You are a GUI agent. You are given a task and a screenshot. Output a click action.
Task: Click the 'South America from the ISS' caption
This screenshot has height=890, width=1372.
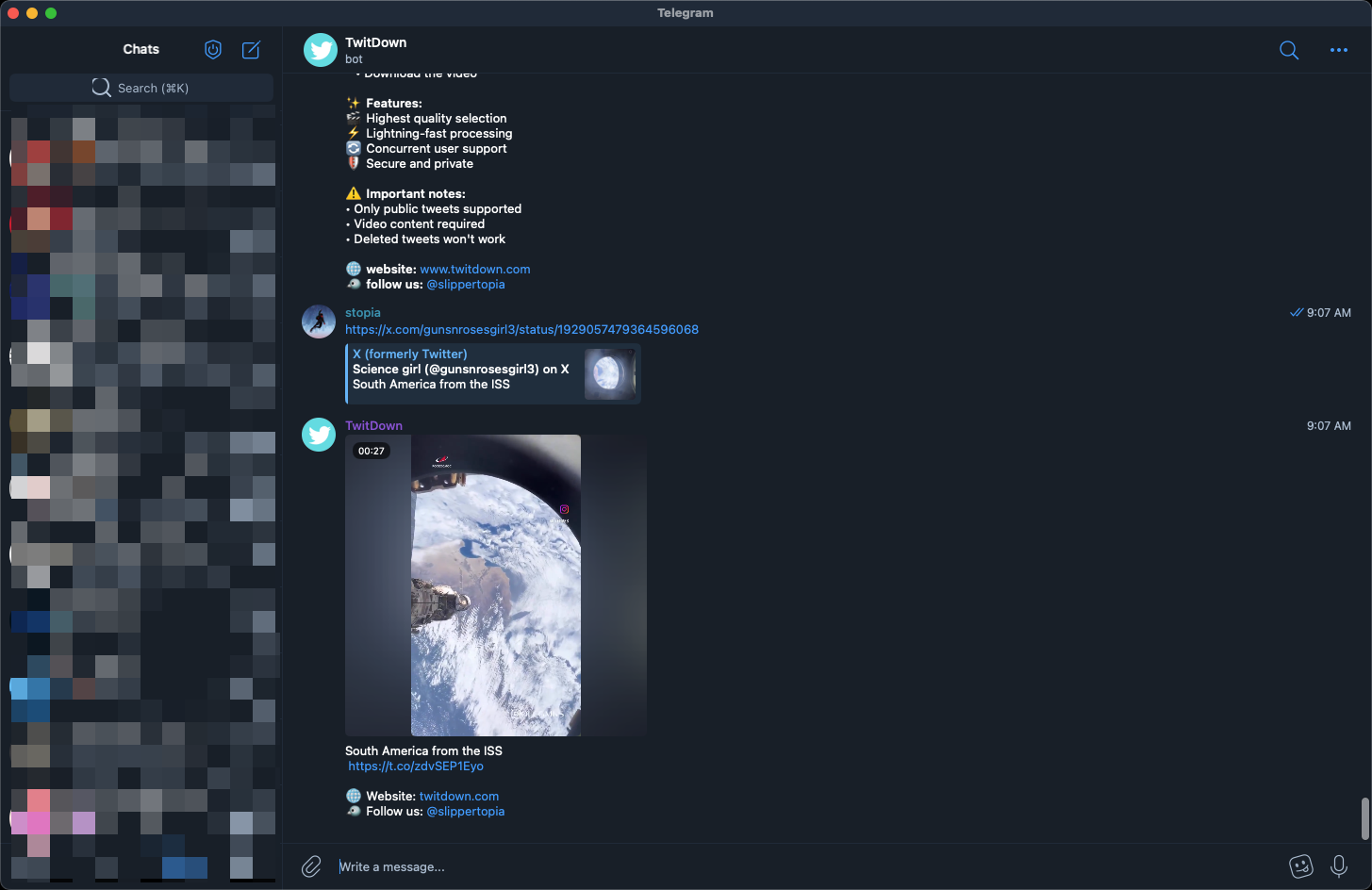(x=423, y=751)
